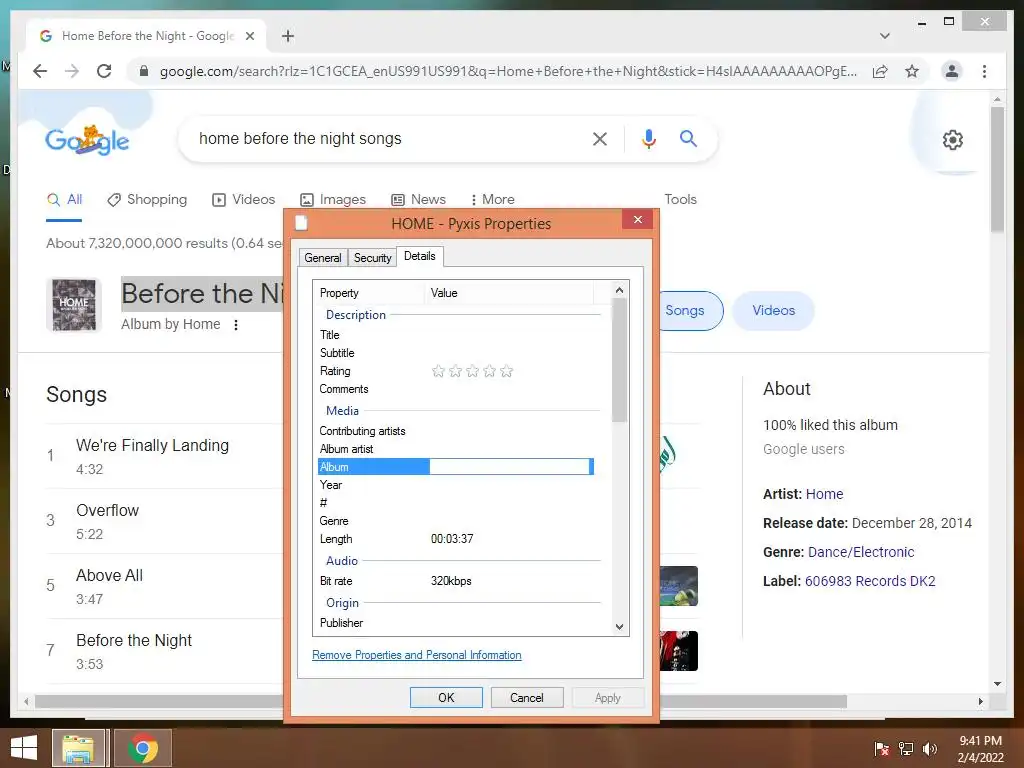Open album options three-dot menu
This screenshot has width=1024, height=768.
236,325
